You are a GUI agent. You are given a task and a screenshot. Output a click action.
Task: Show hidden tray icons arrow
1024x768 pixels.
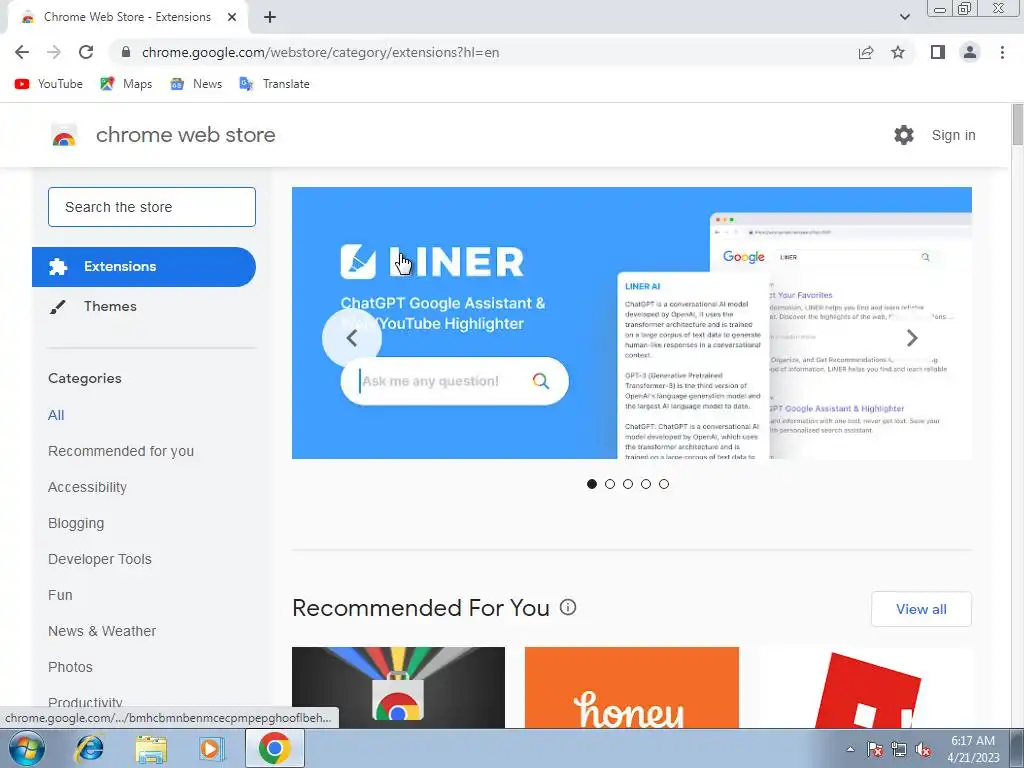pyautogui.click(x=850, y=750)
